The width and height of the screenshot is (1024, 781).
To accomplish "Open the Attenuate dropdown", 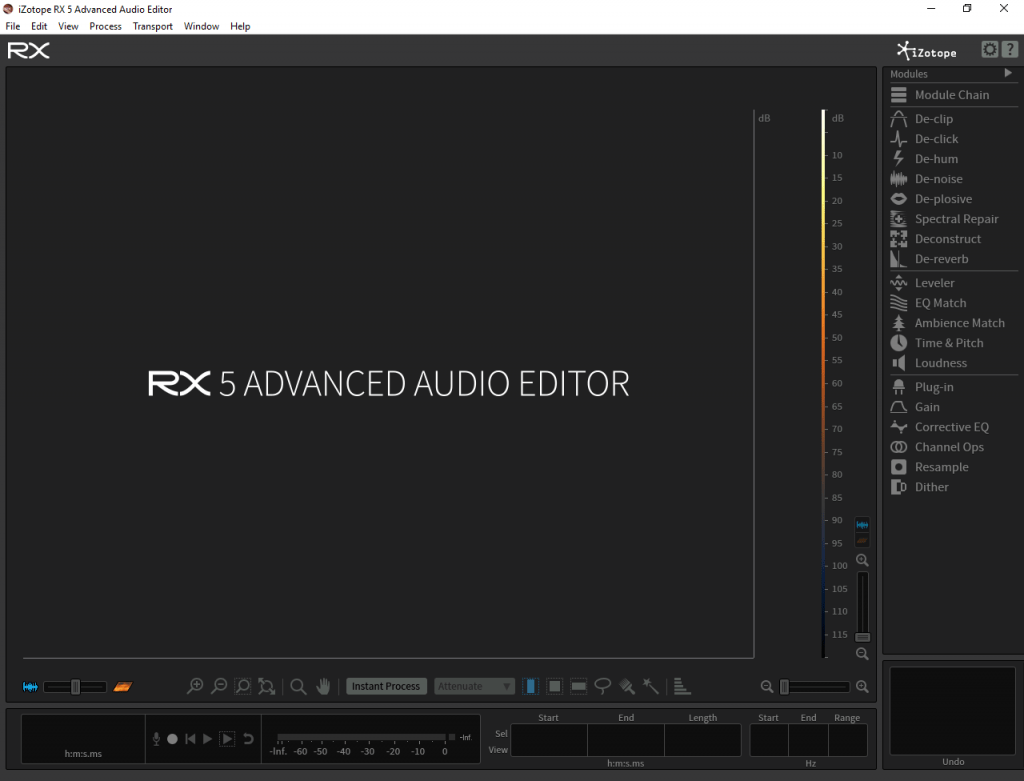I will (475, 686).
